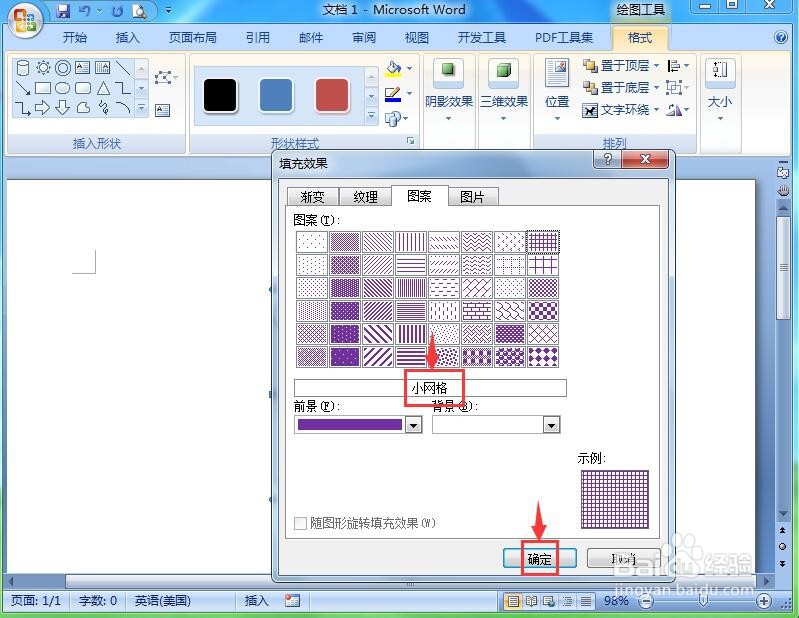Viewport: 799px width, 618px height.
Task: Open the Review (审阅) ribbon tab
Action: tap(364, 38)
